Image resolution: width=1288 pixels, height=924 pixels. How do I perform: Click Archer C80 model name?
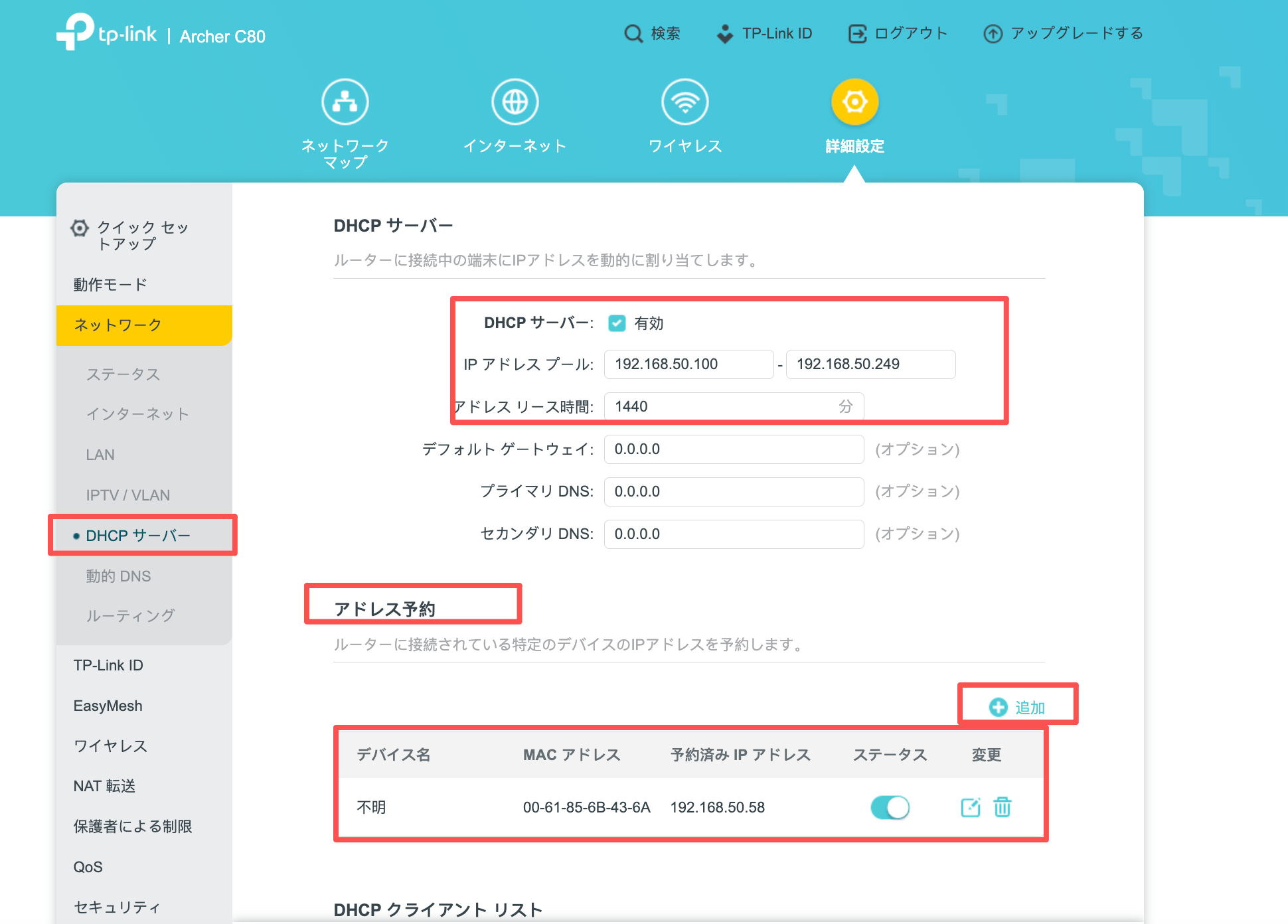222,37
